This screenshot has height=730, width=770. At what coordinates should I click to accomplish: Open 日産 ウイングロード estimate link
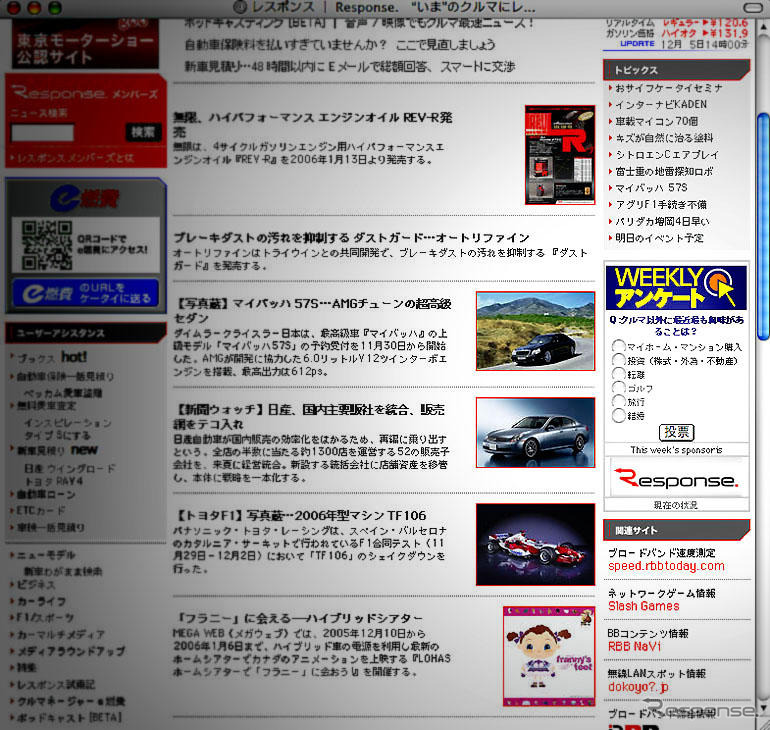(70, 468)
